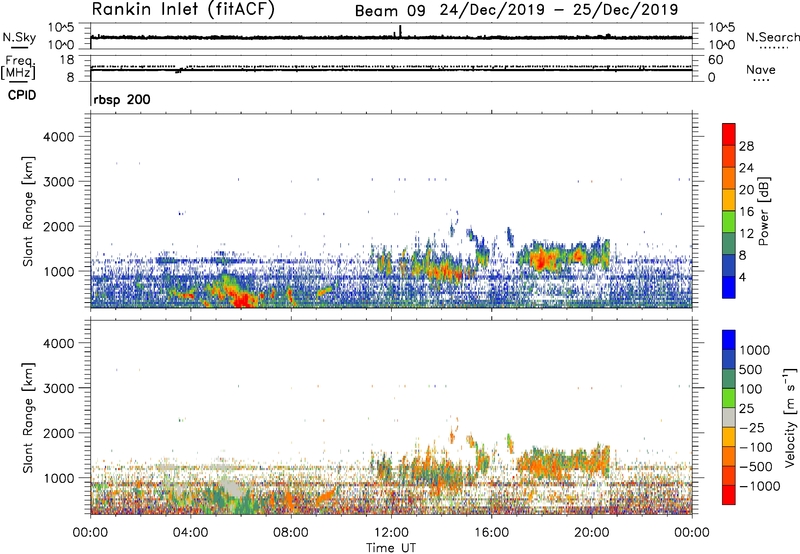
Task: Click the 'CPID' label
Action: pyautogui.click(x=22, y=95)
